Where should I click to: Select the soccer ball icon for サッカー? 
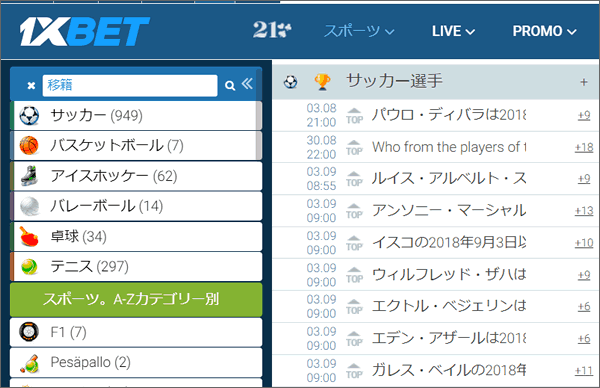coord(29,115)
